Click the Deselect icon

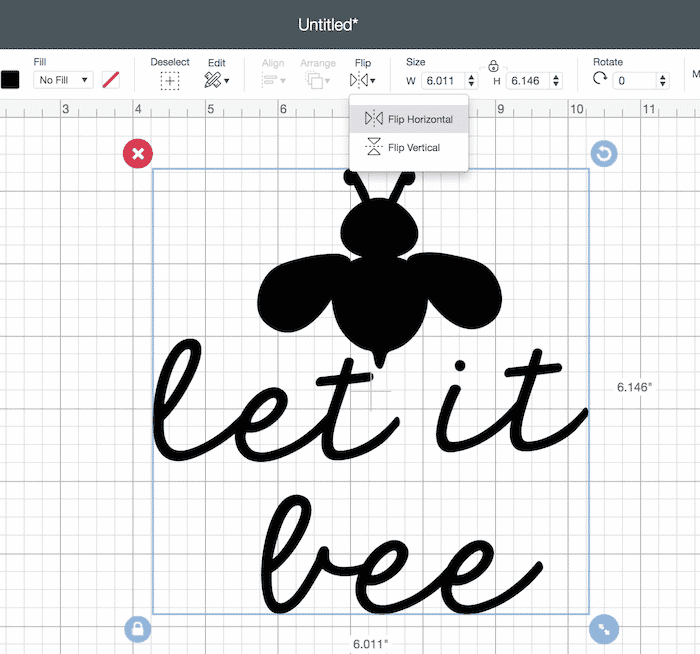point(170,81)
